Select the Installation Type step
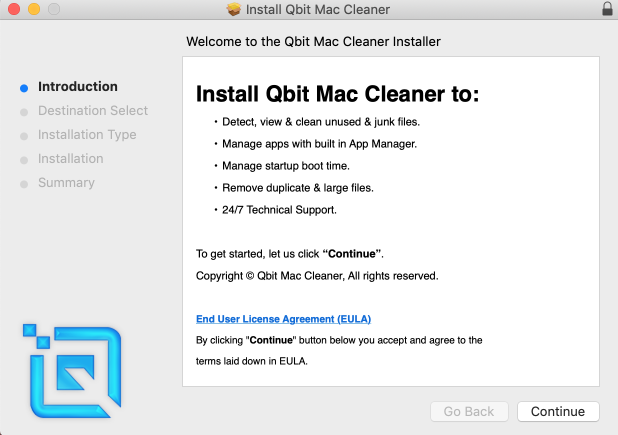 [x=87, y=135]
